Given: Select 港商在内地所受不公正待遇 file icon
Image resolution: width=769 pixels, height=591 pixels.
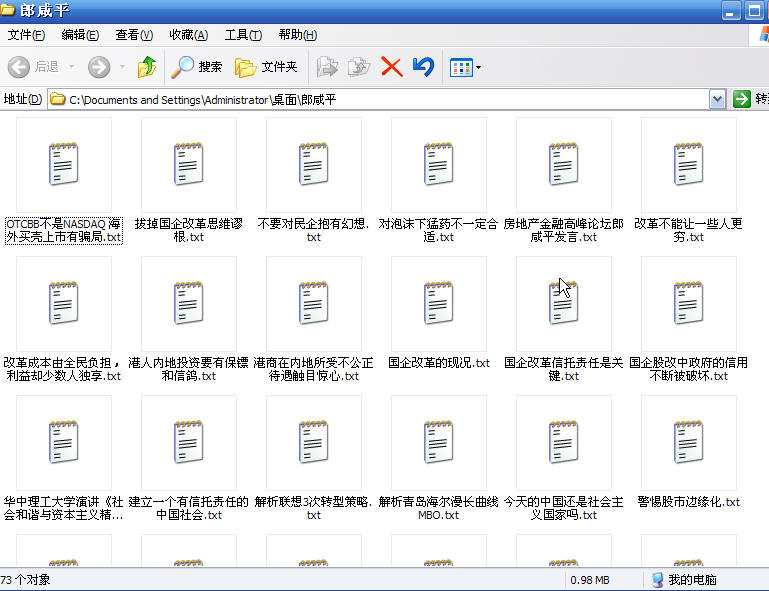Looking at the screenshot, I should click(314, 303).
